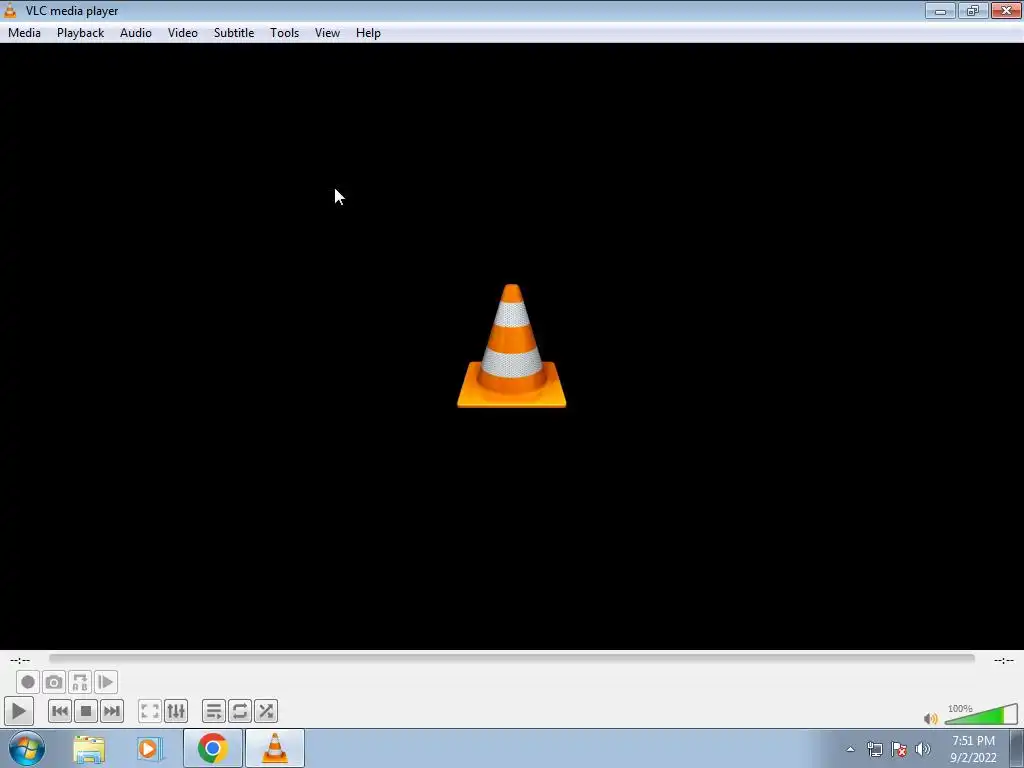
Task: Open system volume tray icon
Action: [923, 749]
